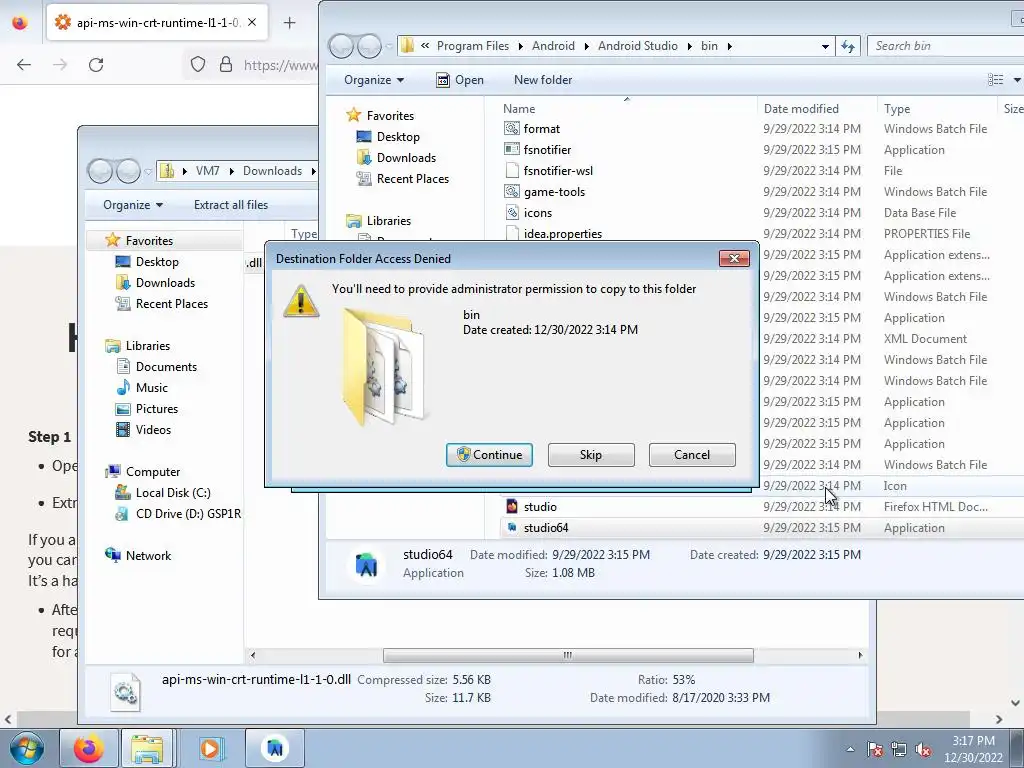Click the Action Center flag tray icon
Screen dimensions: 1024x768
875,750
